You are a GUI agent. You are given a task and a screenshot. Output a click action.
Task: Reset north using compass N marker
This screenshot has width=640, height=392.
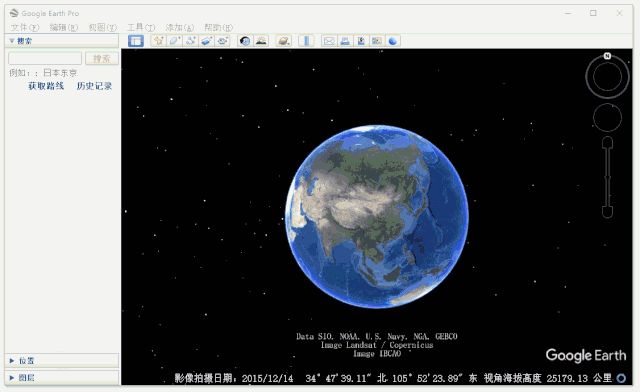[607, 56]
